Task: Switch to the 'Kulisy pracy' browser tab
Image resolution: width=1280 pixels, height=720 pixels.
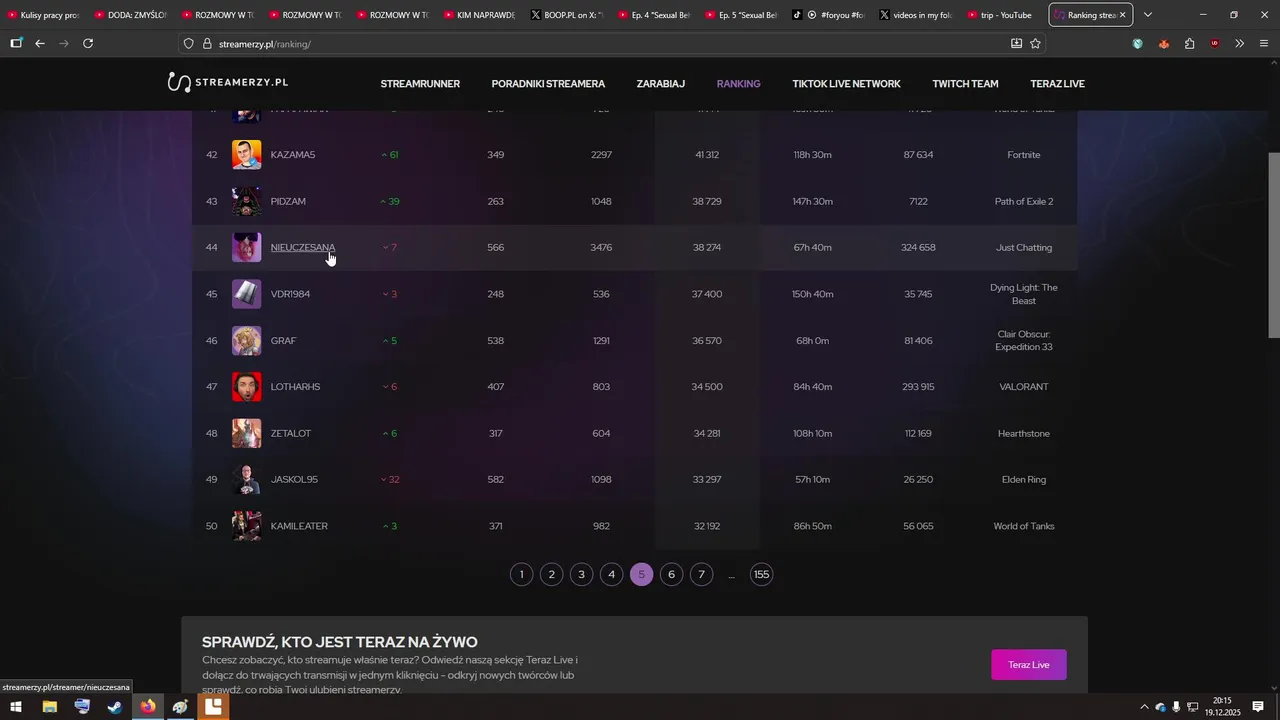Action: pyautogui.click(x=43, y=15)
